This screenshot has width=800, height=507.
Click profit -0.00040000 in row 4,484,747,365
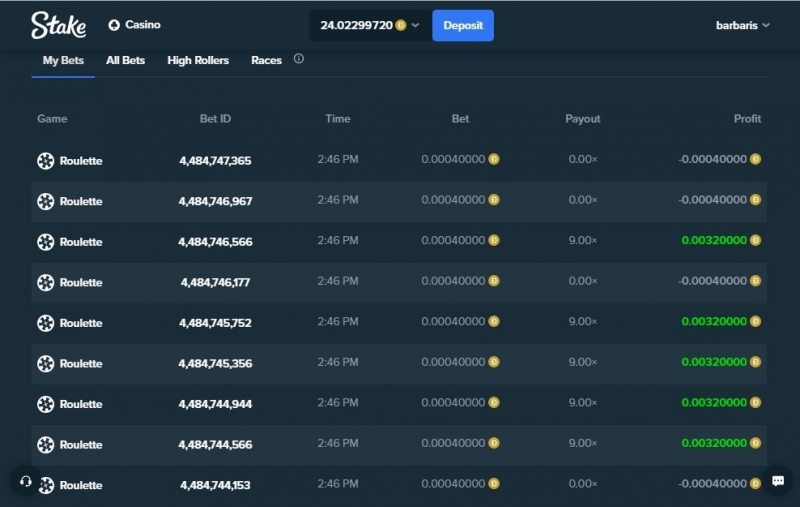coord(713,159)
